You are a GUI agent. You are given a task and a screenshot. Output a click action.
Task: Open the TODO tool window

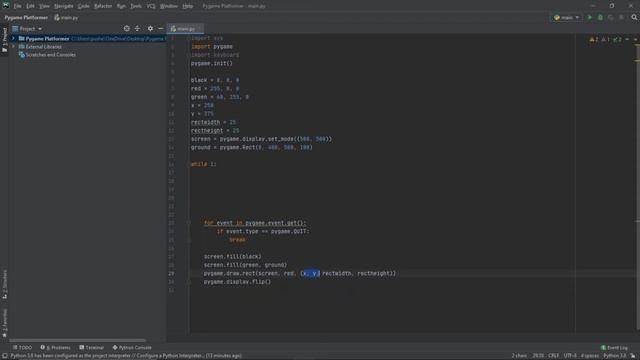(22, 348)
